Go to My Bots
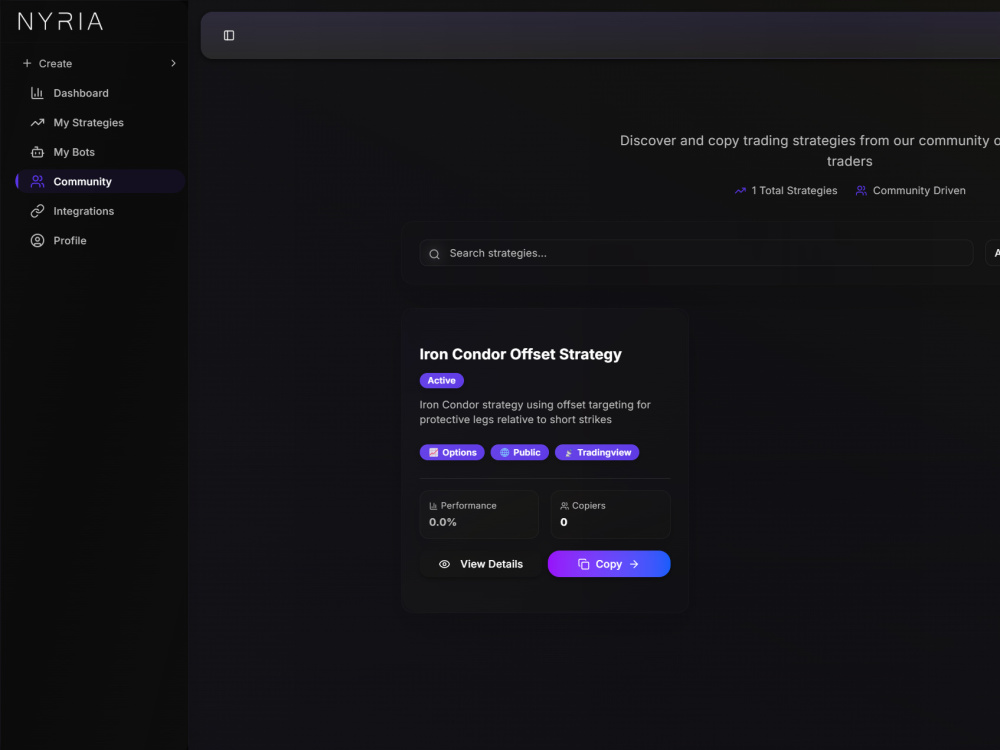Screen dimensions: 1000x750 coord(100,152)
